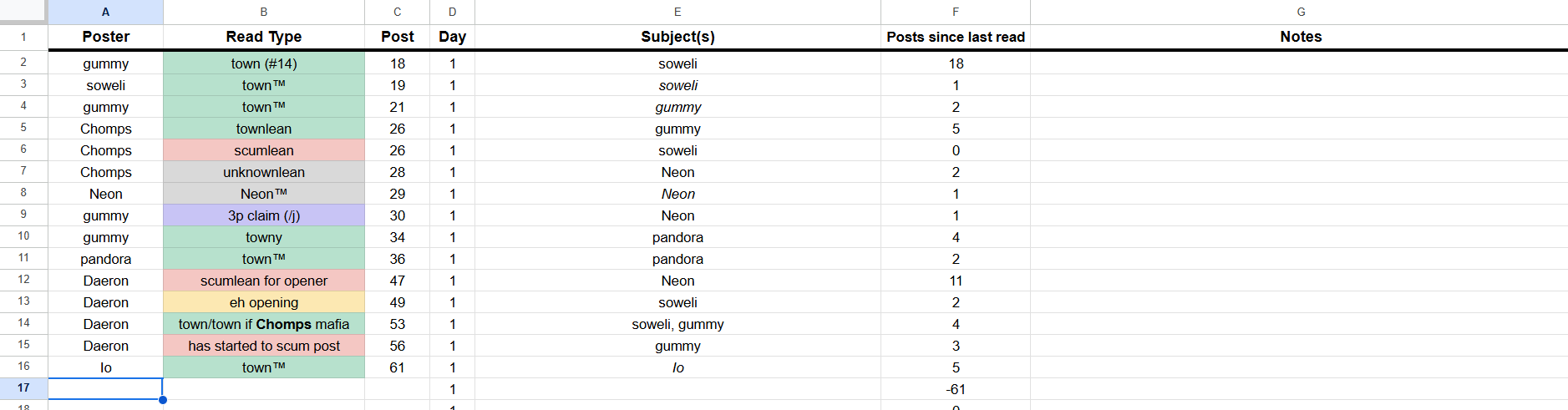Click the town/town if Chomps mafia cell
Screen dimensions: 1568x410
[x=264, y=324]
